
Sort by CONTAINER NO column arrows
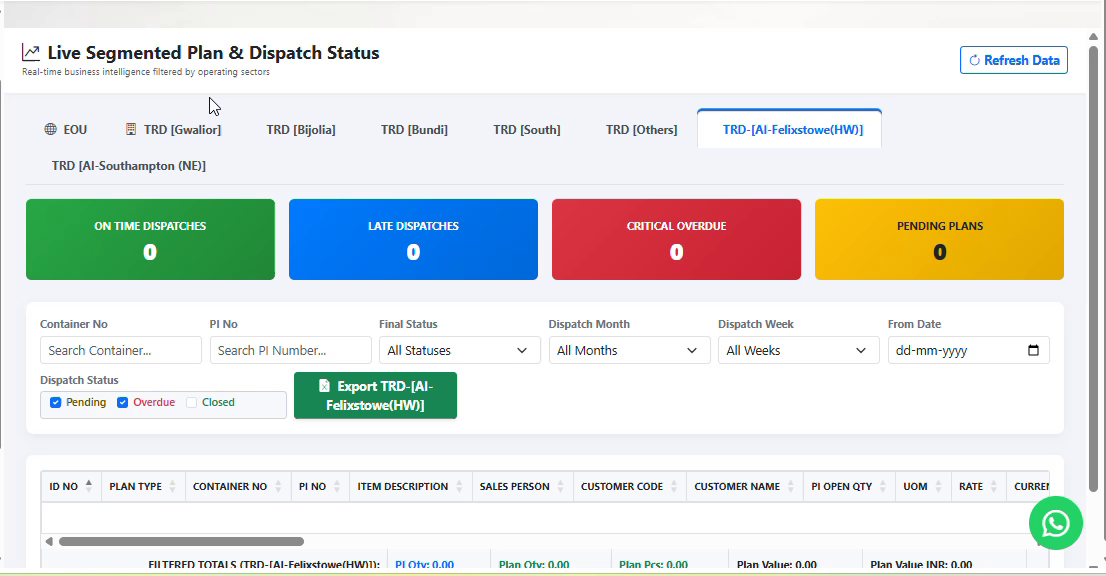279,486
